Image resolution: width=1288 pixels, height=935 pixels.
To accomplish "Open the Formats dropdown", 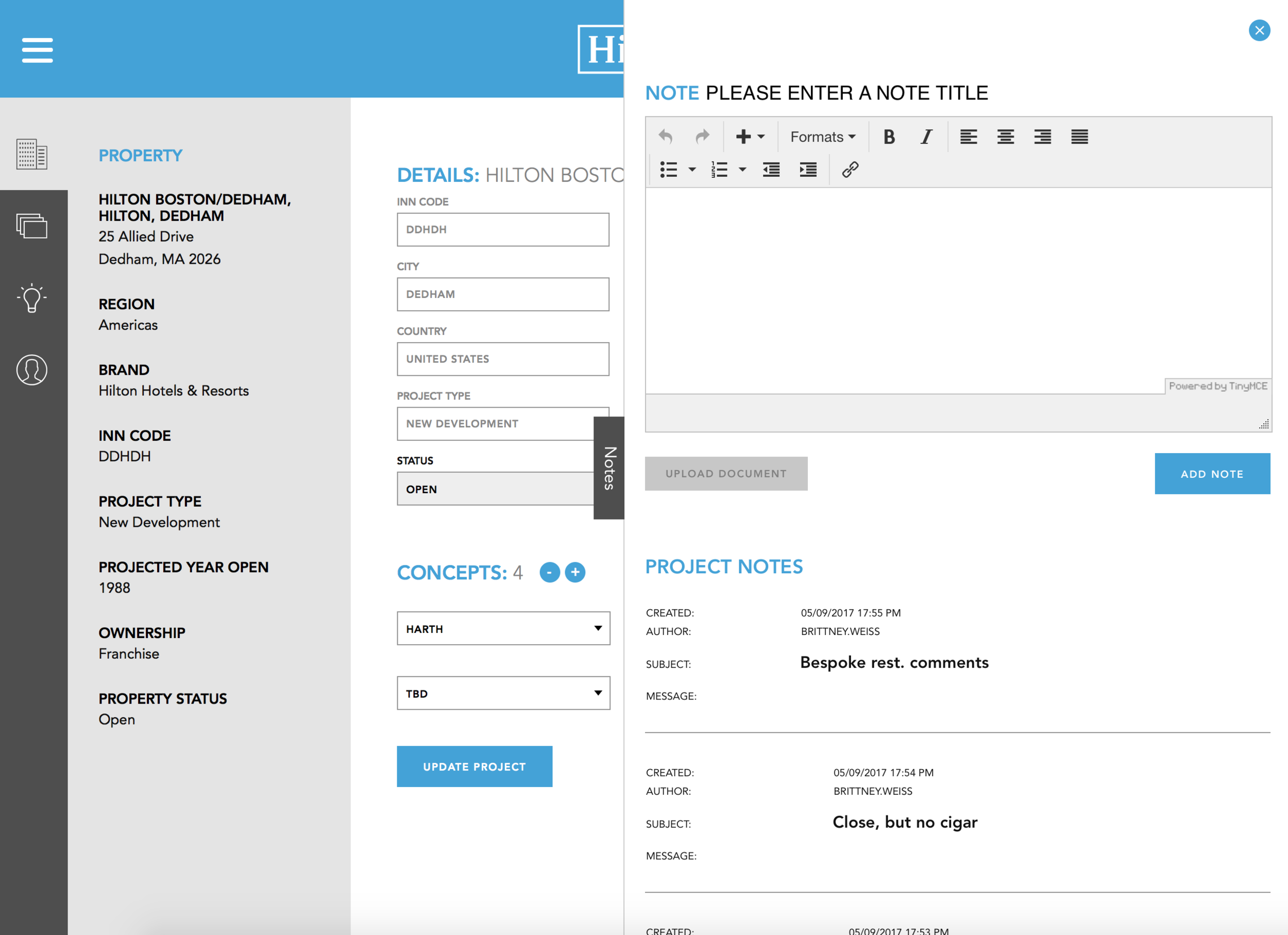I will coord(822,137).
